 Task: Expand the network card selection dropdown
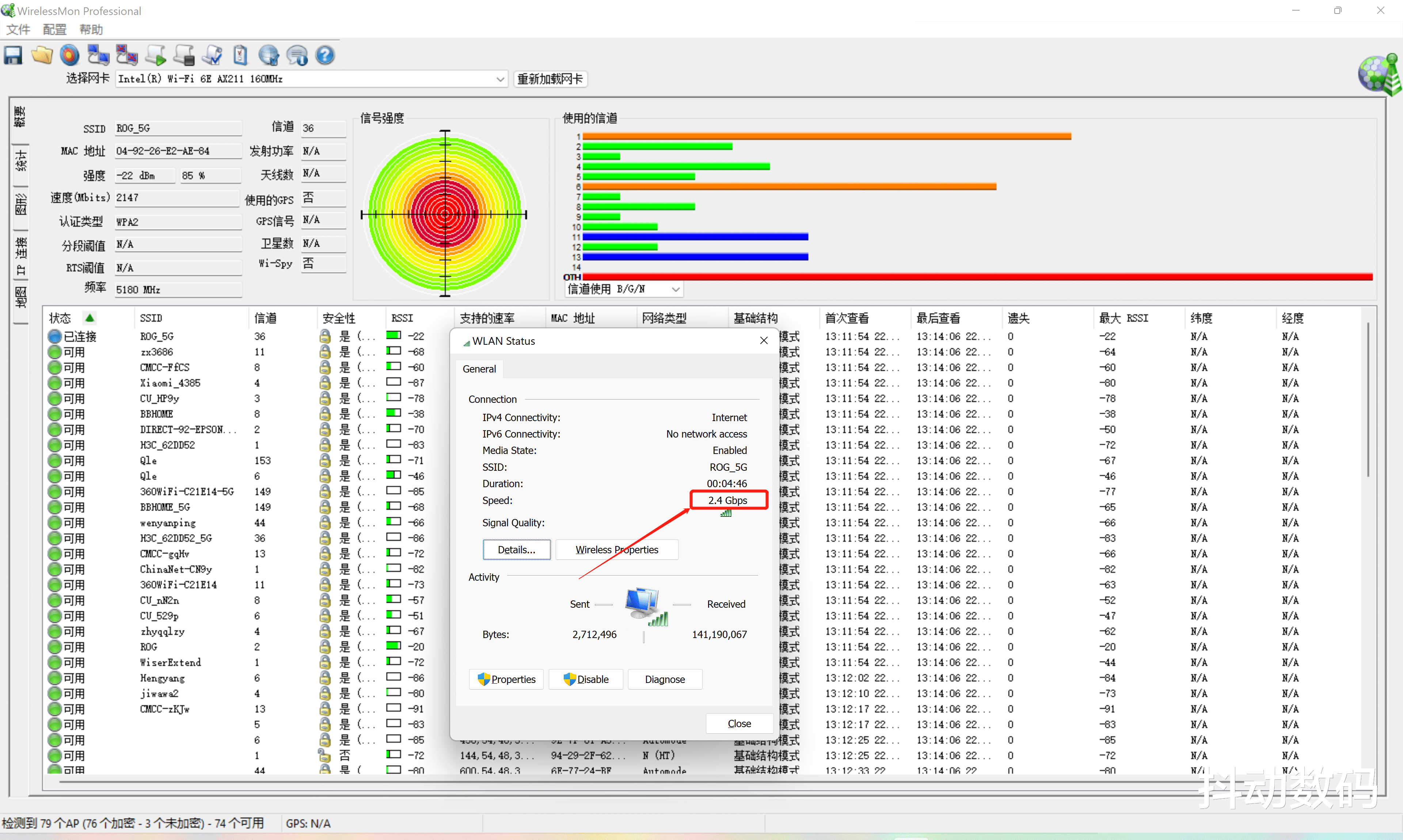[500, 79]
